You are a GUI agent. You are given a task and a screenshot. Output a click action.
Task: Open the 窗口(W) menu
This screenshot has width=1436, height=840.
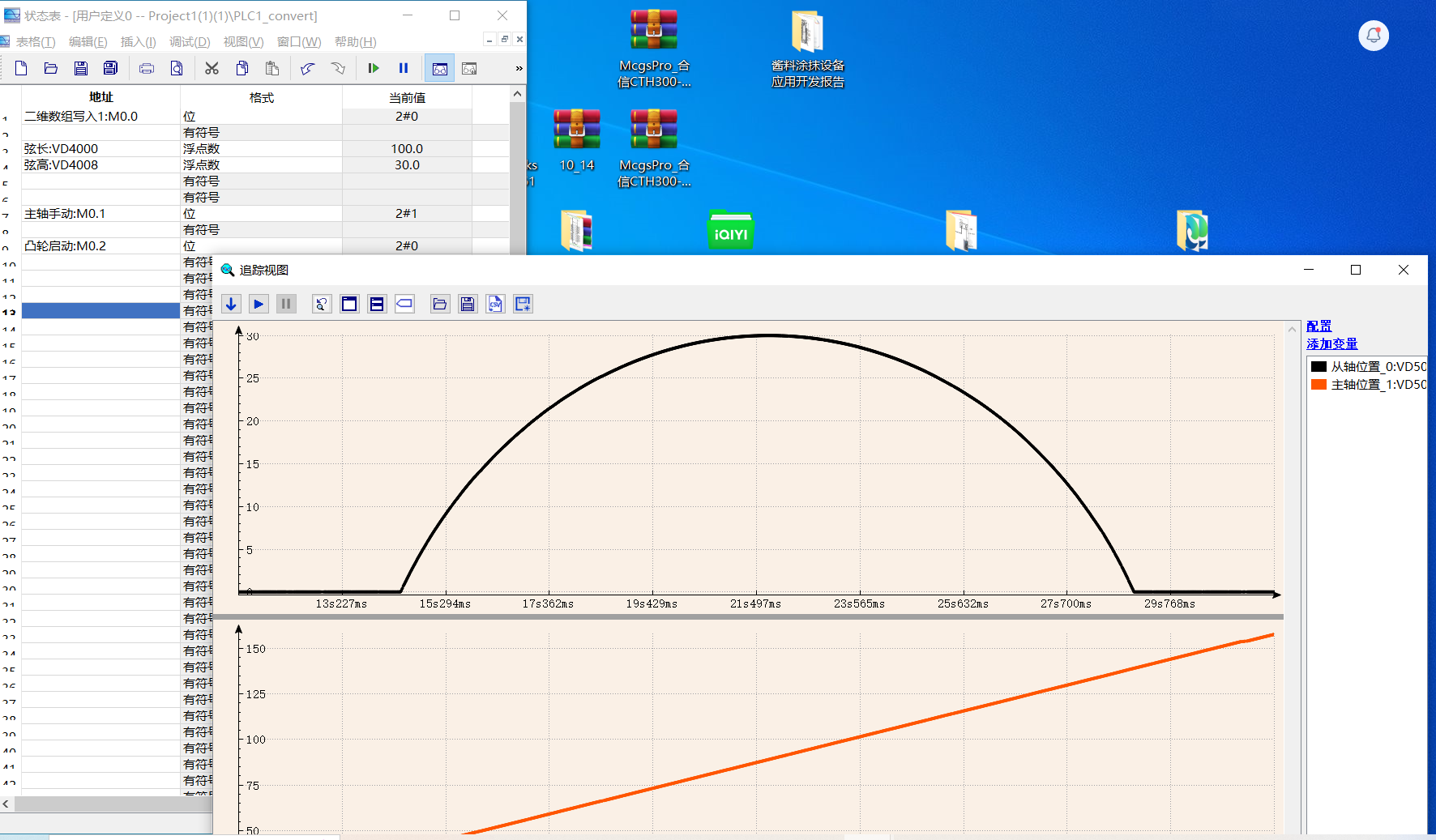[x=299, y=41]
